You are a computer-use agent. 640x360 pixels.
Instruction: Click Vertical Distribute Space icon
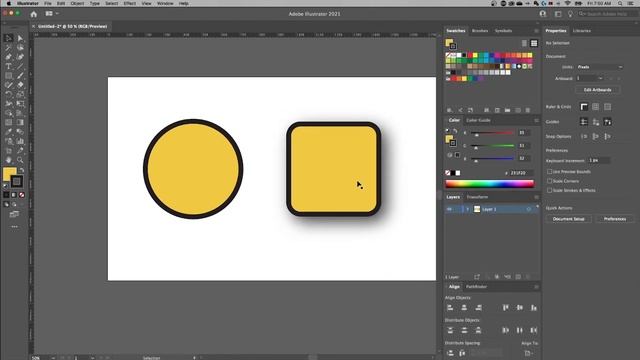(x=450, y=353)
